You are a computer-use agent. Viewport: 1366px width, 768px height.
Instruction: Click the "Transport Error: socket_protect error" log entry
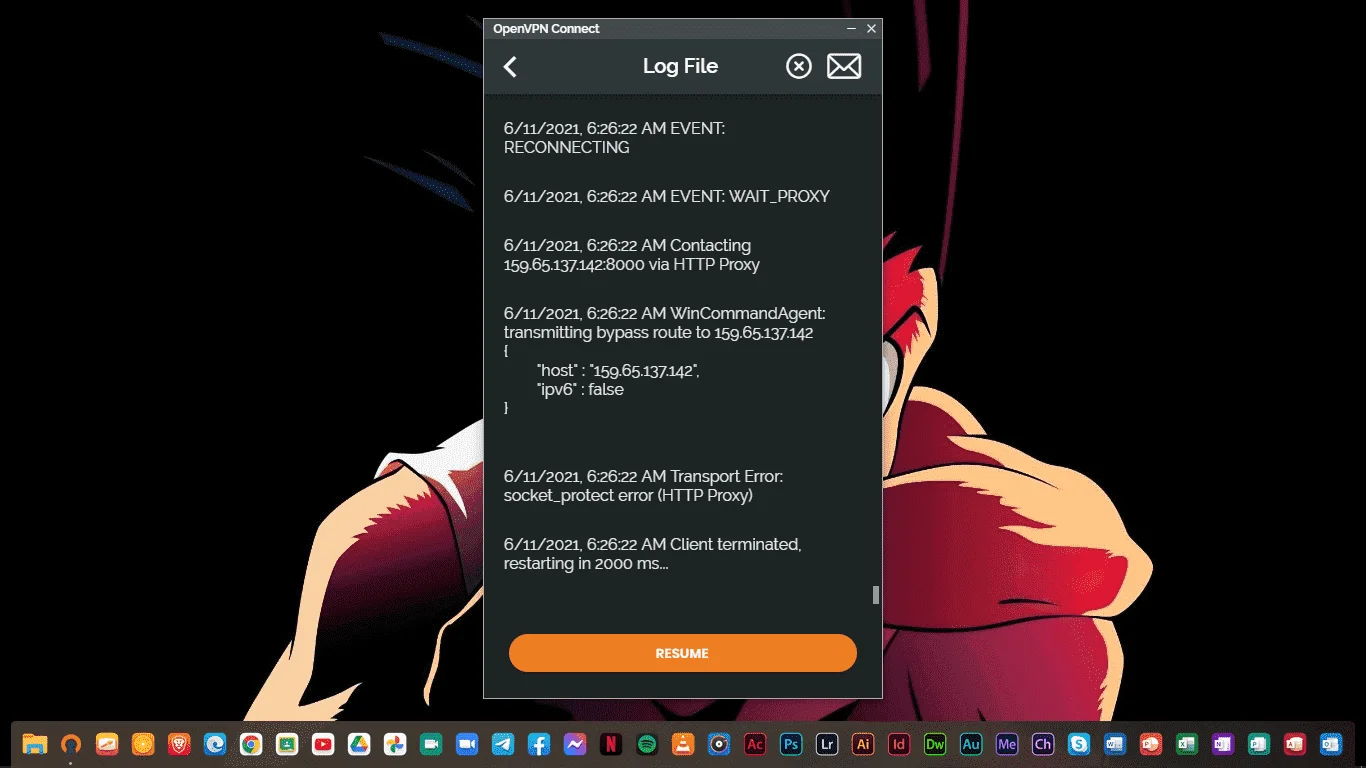click(643, 486)
